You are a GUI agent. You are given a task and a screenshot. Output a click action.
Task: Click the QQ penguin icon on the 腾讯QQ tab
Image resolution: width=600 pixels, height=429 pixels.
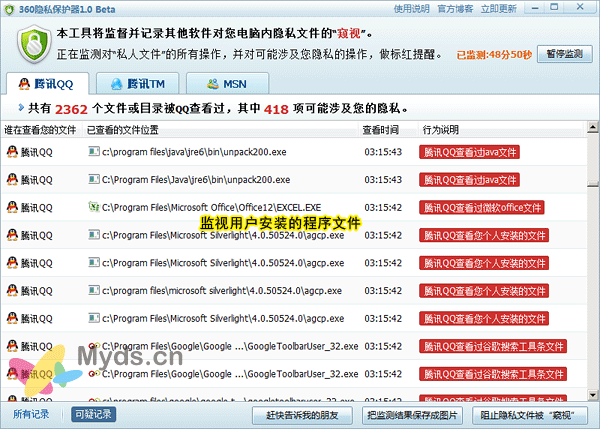pyautogui.click(x=24, y=84)
